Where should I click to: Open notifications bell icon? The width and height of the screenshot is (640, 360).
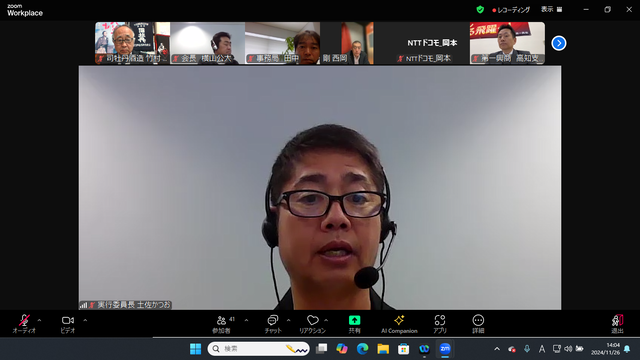[627, 349]
